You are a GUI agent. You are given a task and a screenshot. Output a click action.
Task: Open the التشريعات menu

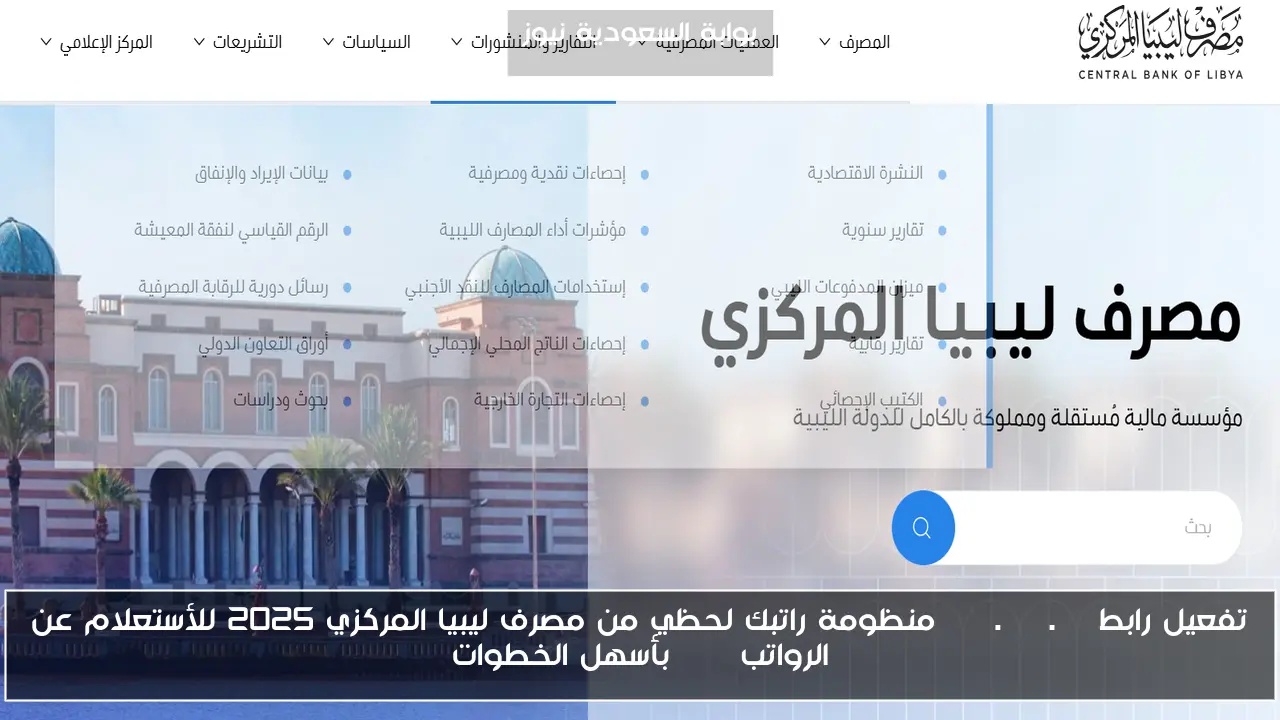click(247, 42)
